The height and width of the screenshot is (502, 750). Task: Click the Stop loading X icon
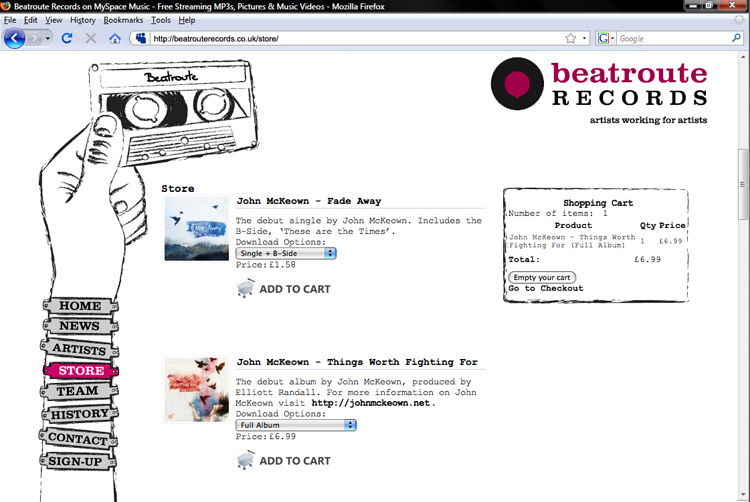[x=91, y=38]
